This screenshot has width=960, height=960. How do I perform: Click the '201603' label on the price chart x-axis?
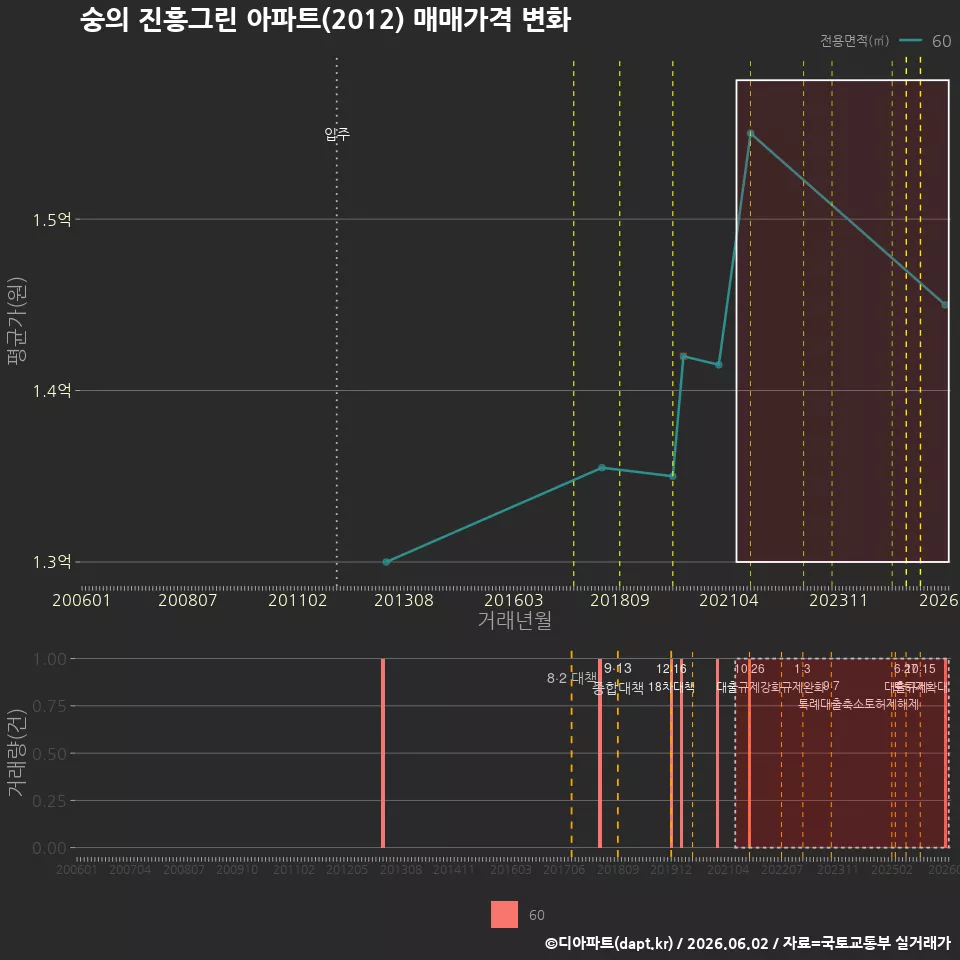tap(514, 600)
